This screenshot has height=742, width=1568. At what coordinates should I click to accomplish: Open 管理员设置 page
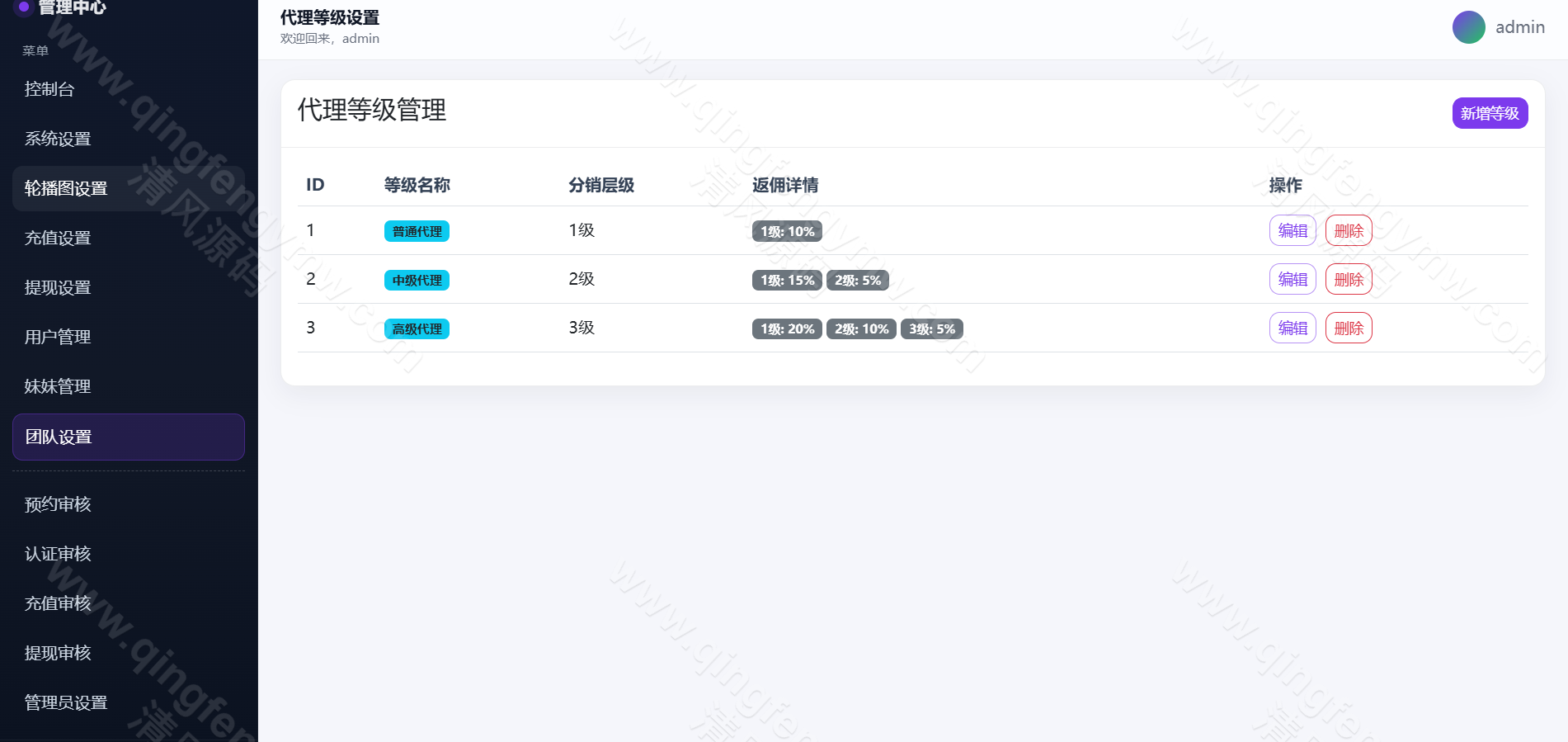pyautogui.click(x=129, y=702)
